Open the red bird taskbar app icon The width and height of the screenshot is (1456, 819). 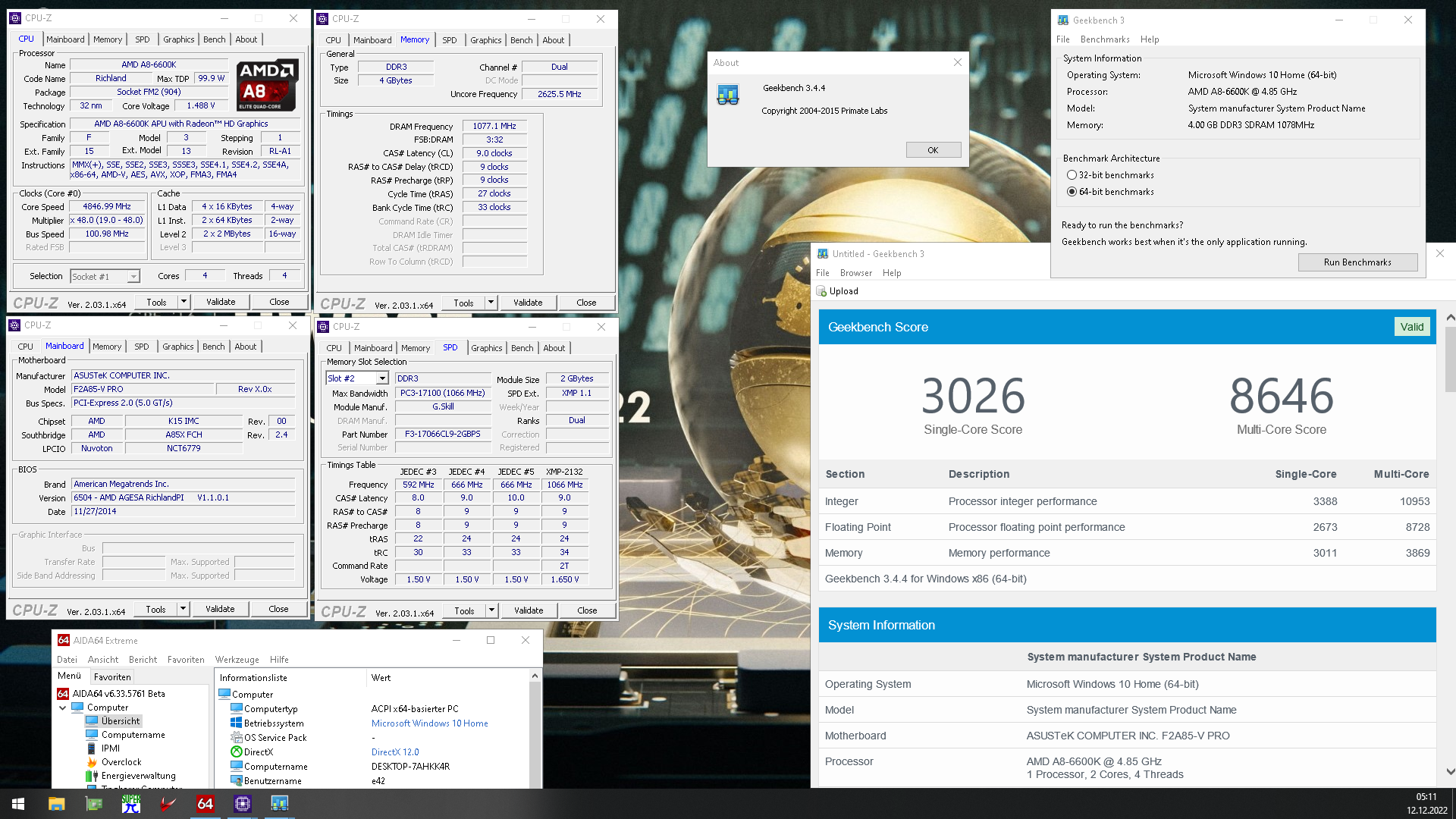(x=168, y=804)
